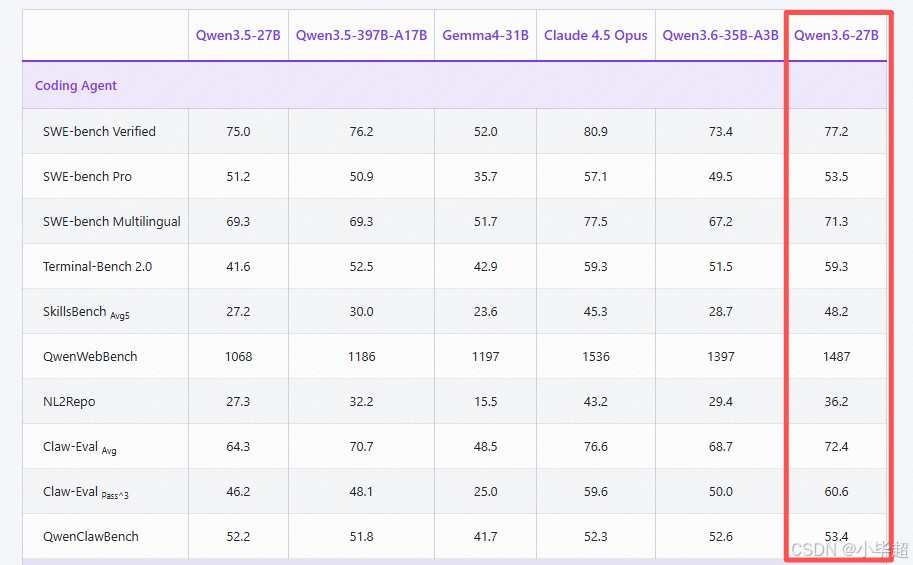Screen dimensions: 913x565
Task: Click the Qwen3.5-27B column header
Action: 238,36
